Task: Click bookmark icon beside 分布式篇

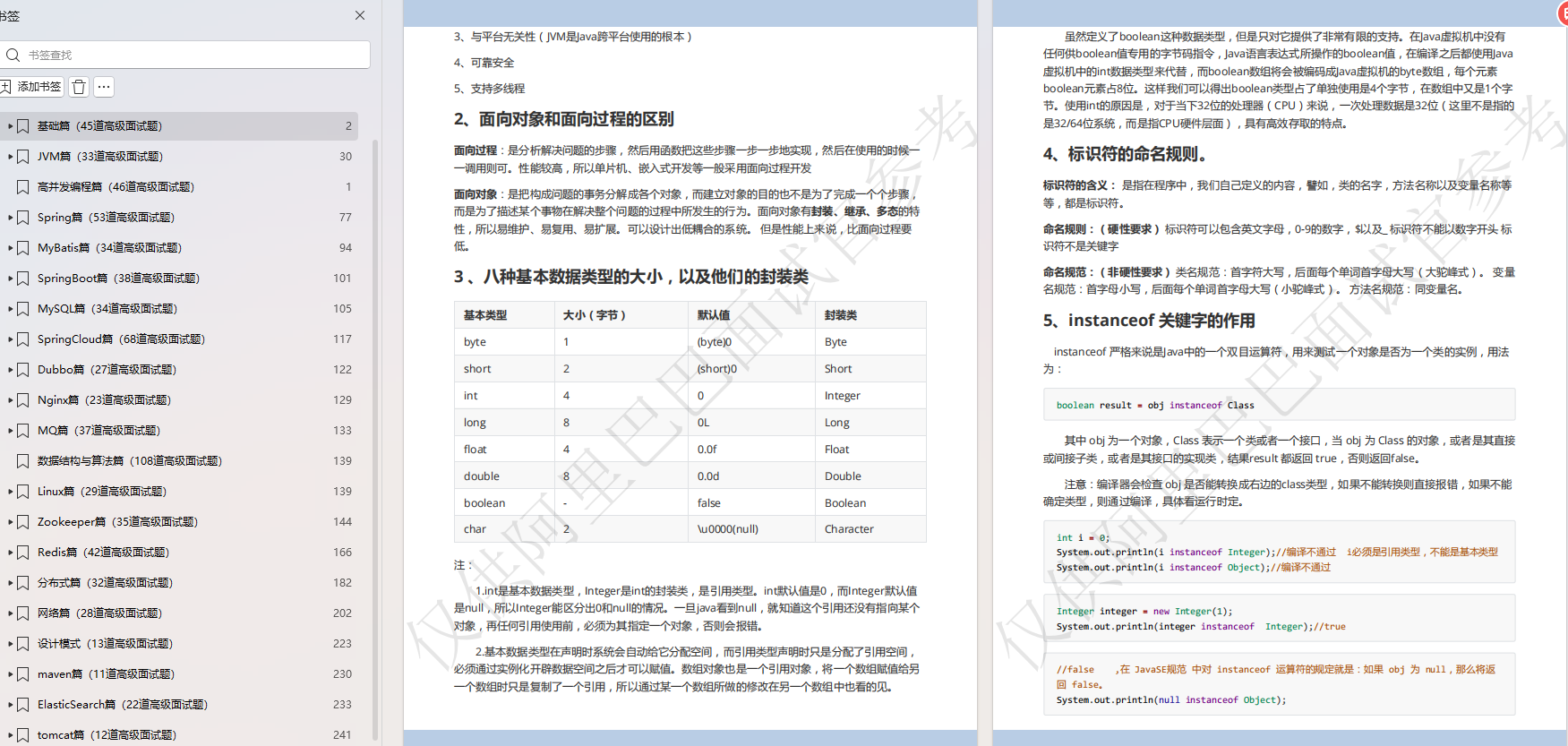Action: pos(23,583)
